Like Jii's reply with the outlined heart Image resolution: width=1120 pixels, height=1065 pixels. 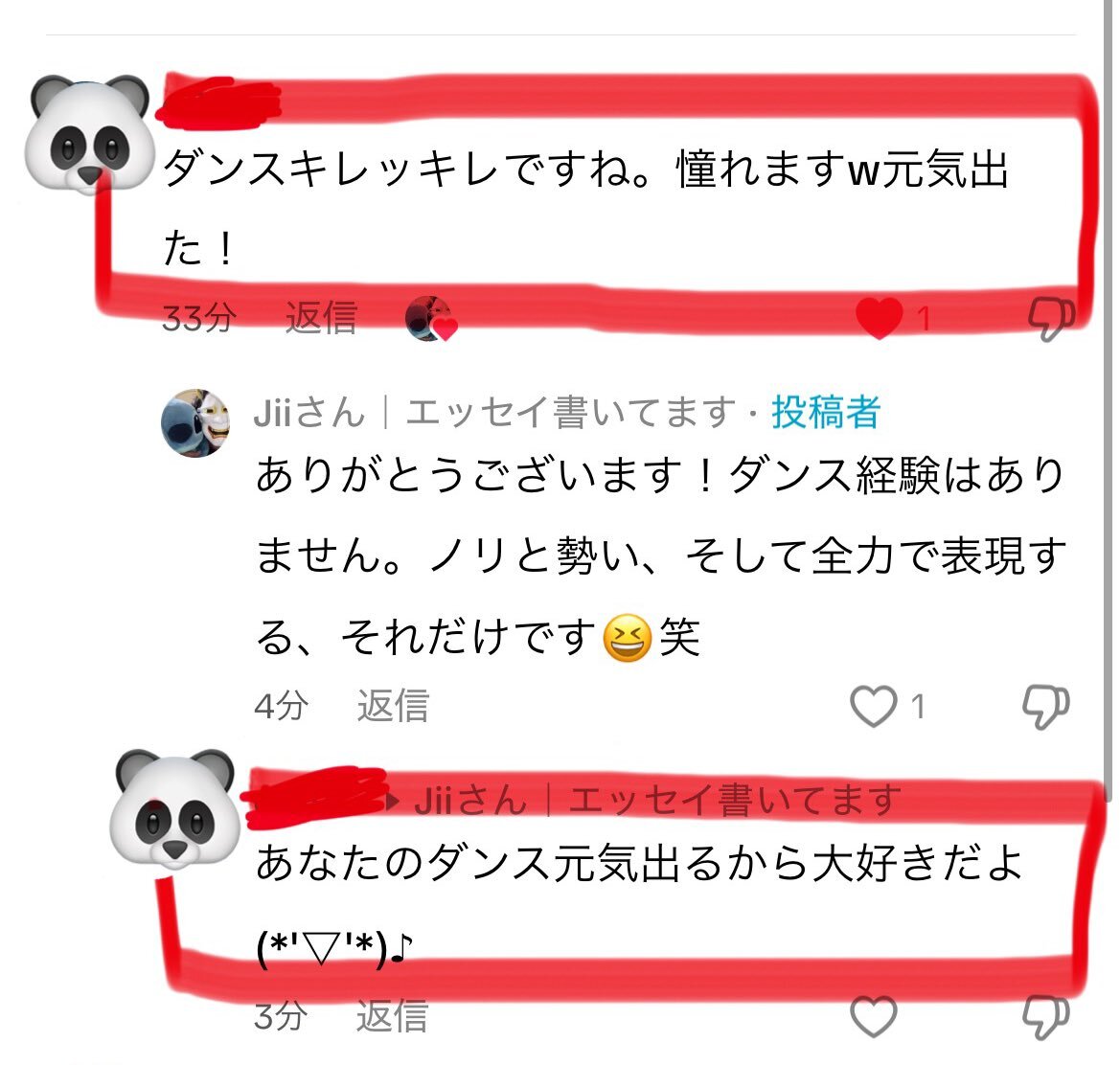[x=874, y=707]
